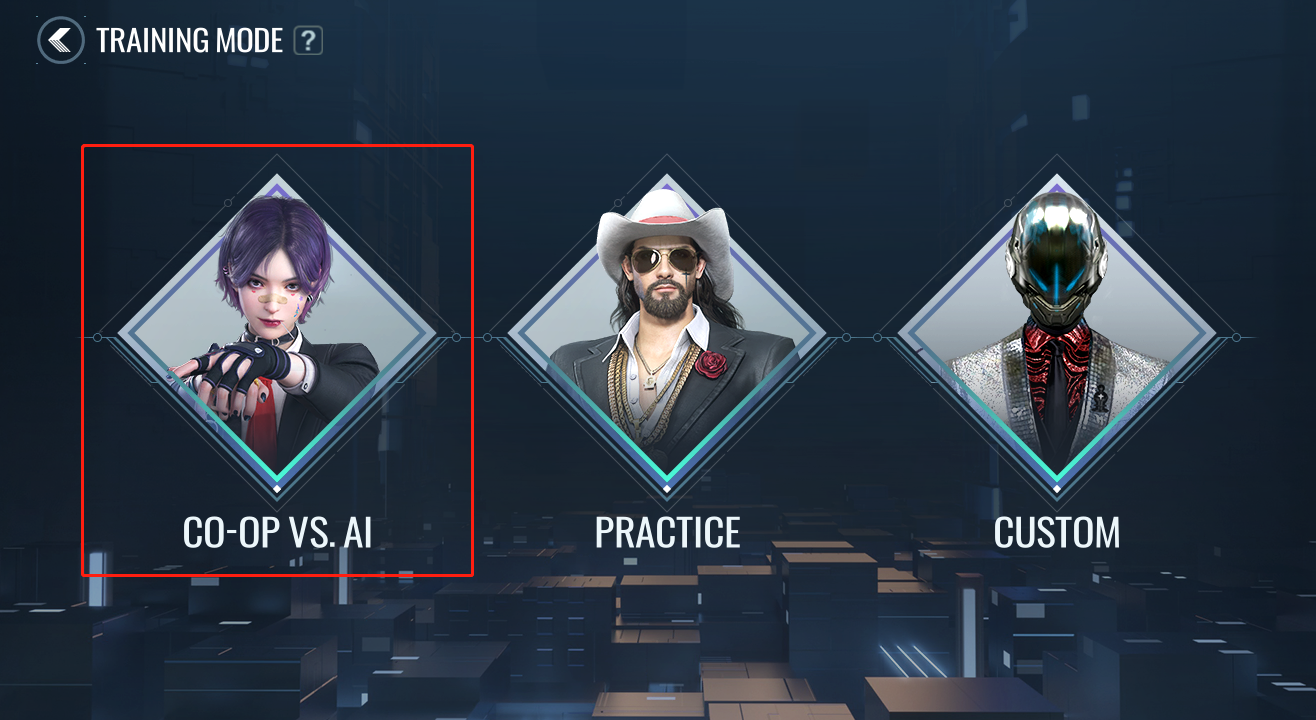Image resolution: width=1316 pixels, height=720 pixels.
Task: Open the Training Mode help question mark
Action: click(x=308, y=41)
